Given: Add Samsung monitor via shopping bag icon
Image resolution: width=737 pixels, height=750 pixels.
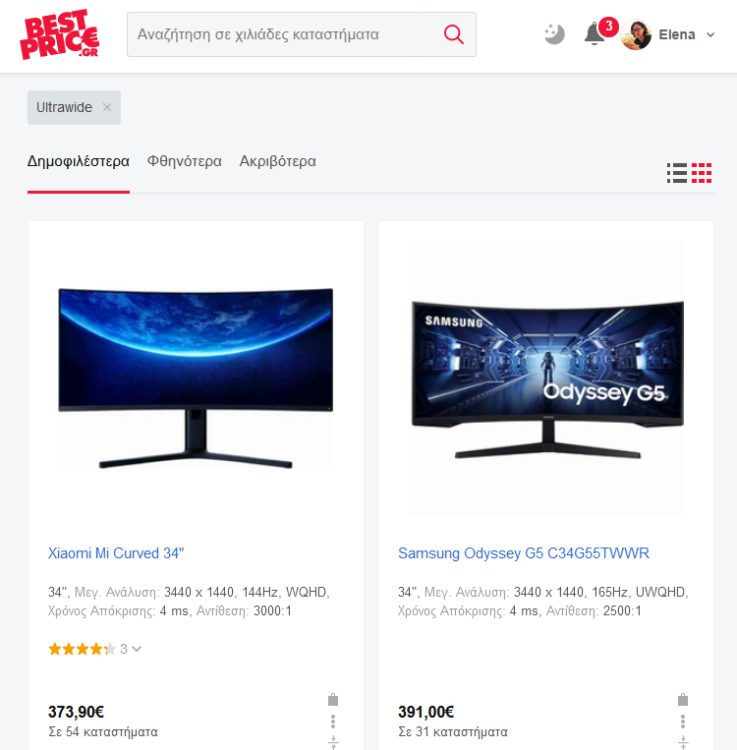Looking at the screenshot, I should pos(683,700).
